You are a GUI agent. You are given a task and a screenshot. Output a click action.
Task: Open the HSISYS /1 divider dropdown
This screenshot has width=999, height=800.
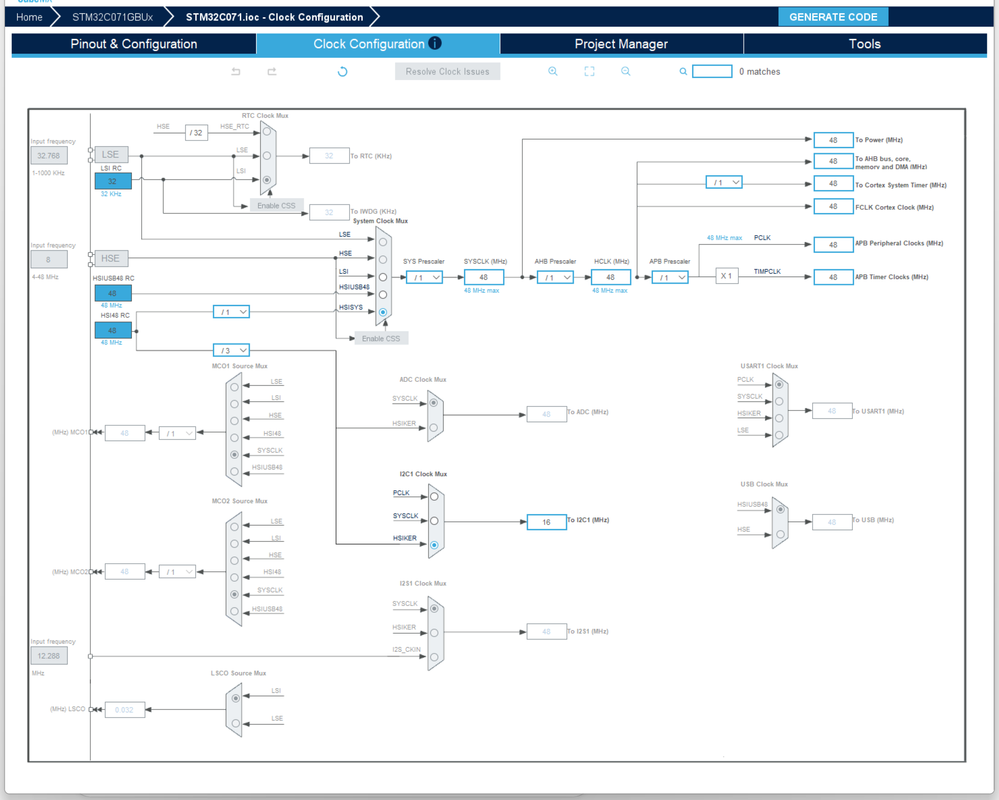(x=231, y=312)
